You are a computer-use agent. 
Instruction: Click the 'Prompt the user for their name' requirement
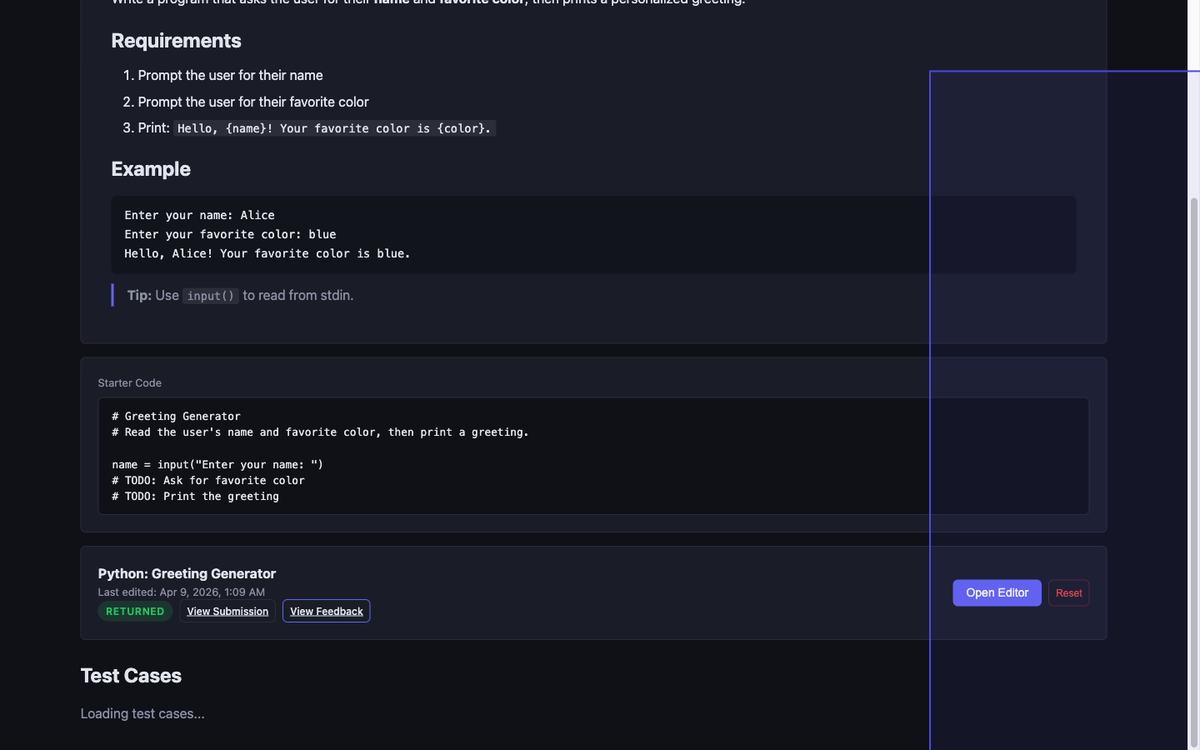230,76
